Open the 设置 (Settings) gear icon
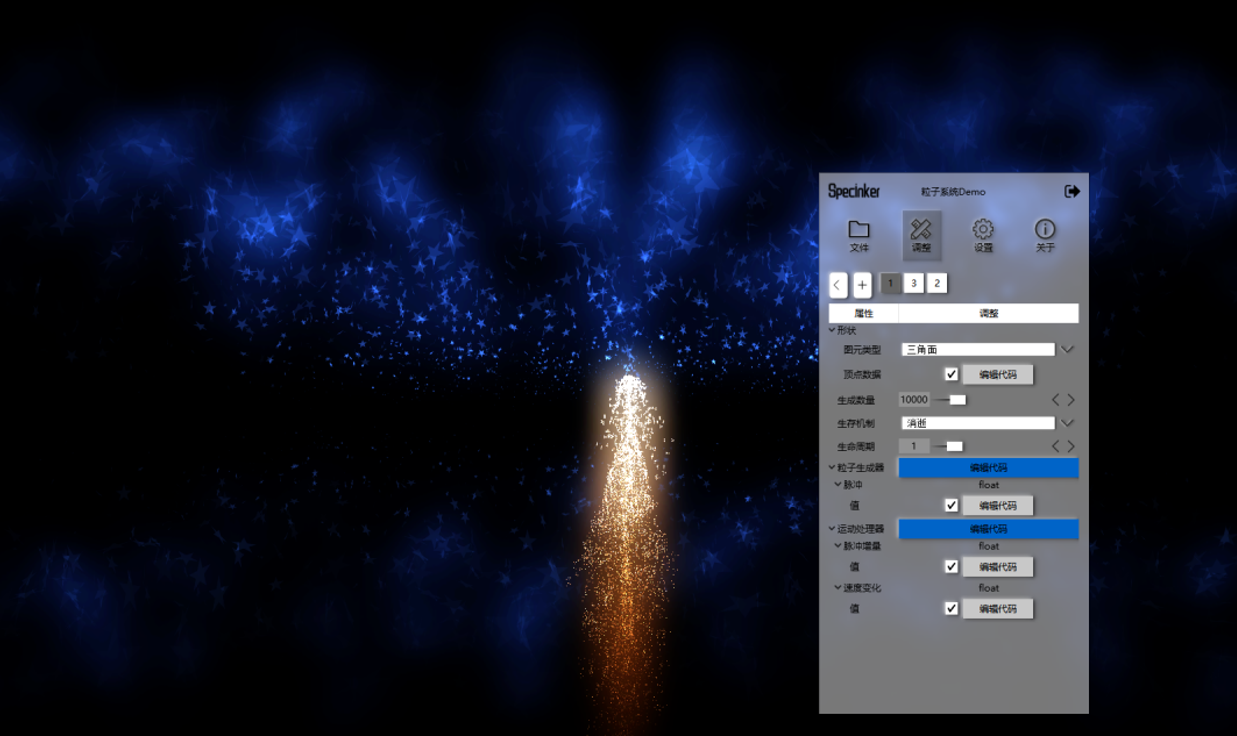 point(984,232)
